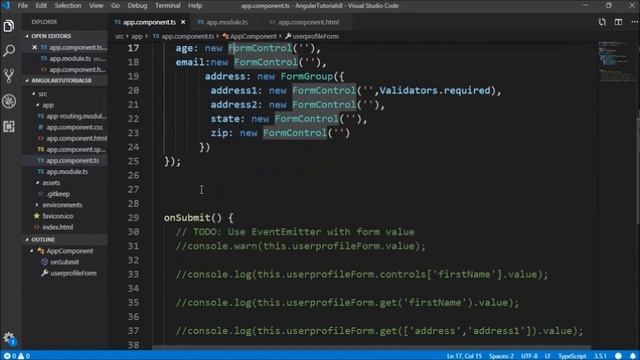This screenshot has height=360, width=640.
Task: Click the compare changes icon in editor toolbar
Action: click(x=602, y=22)
